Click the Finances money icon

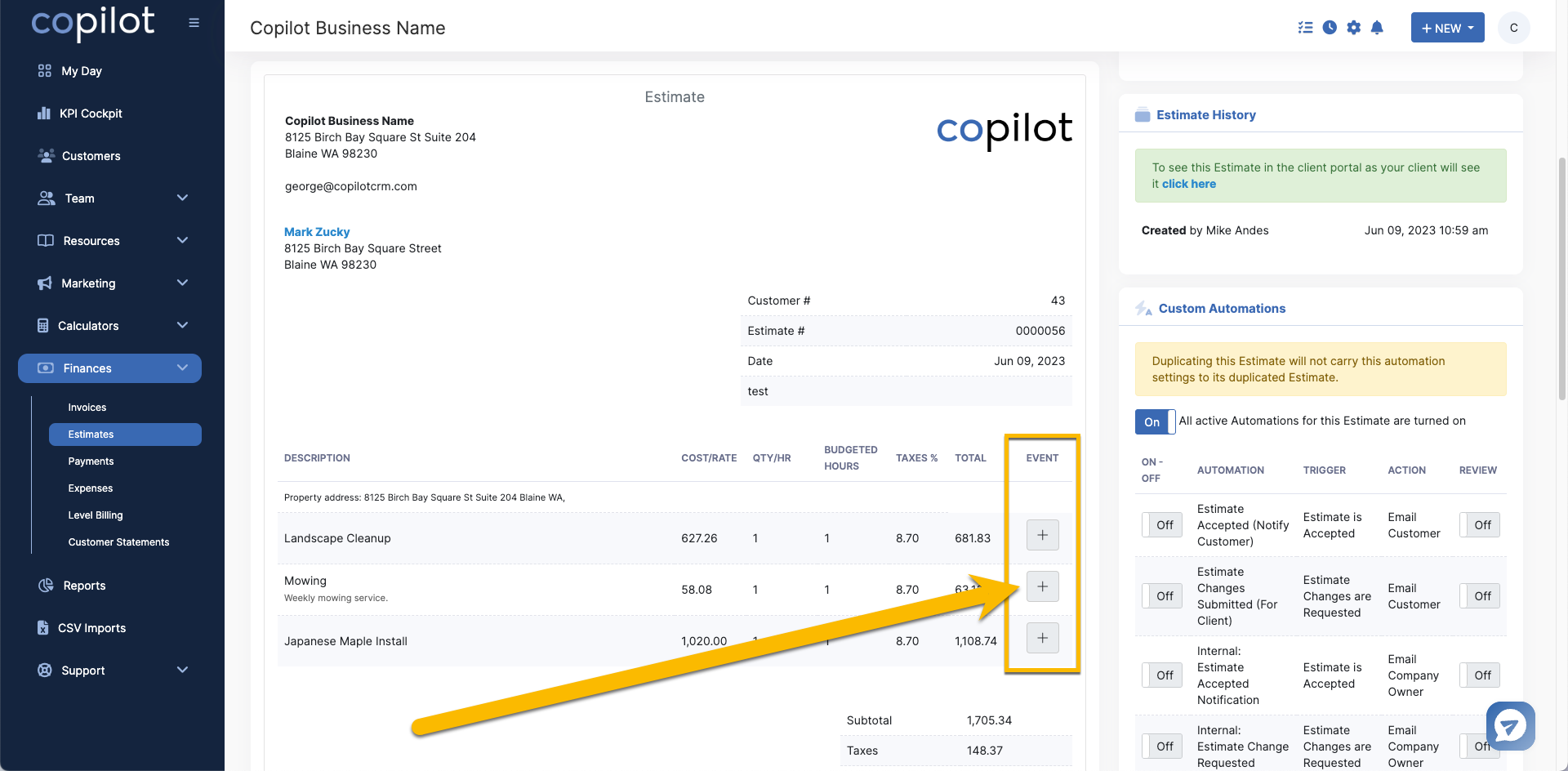click(46, 368)
